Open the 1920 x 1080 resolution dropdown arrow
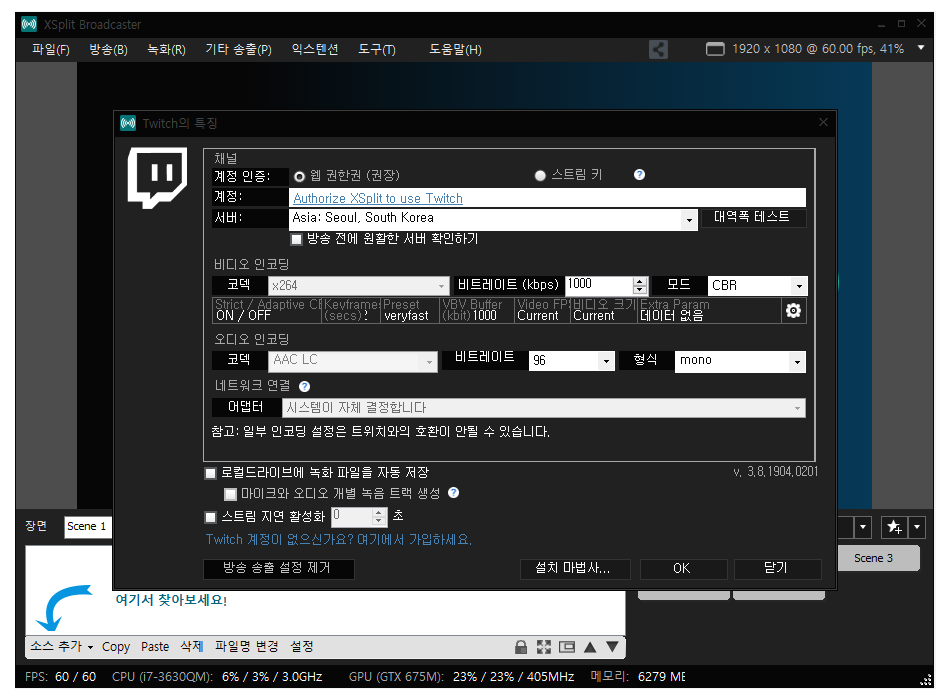Image resolution: width=950 pixels, height=700 pixels. coord(921,48)
